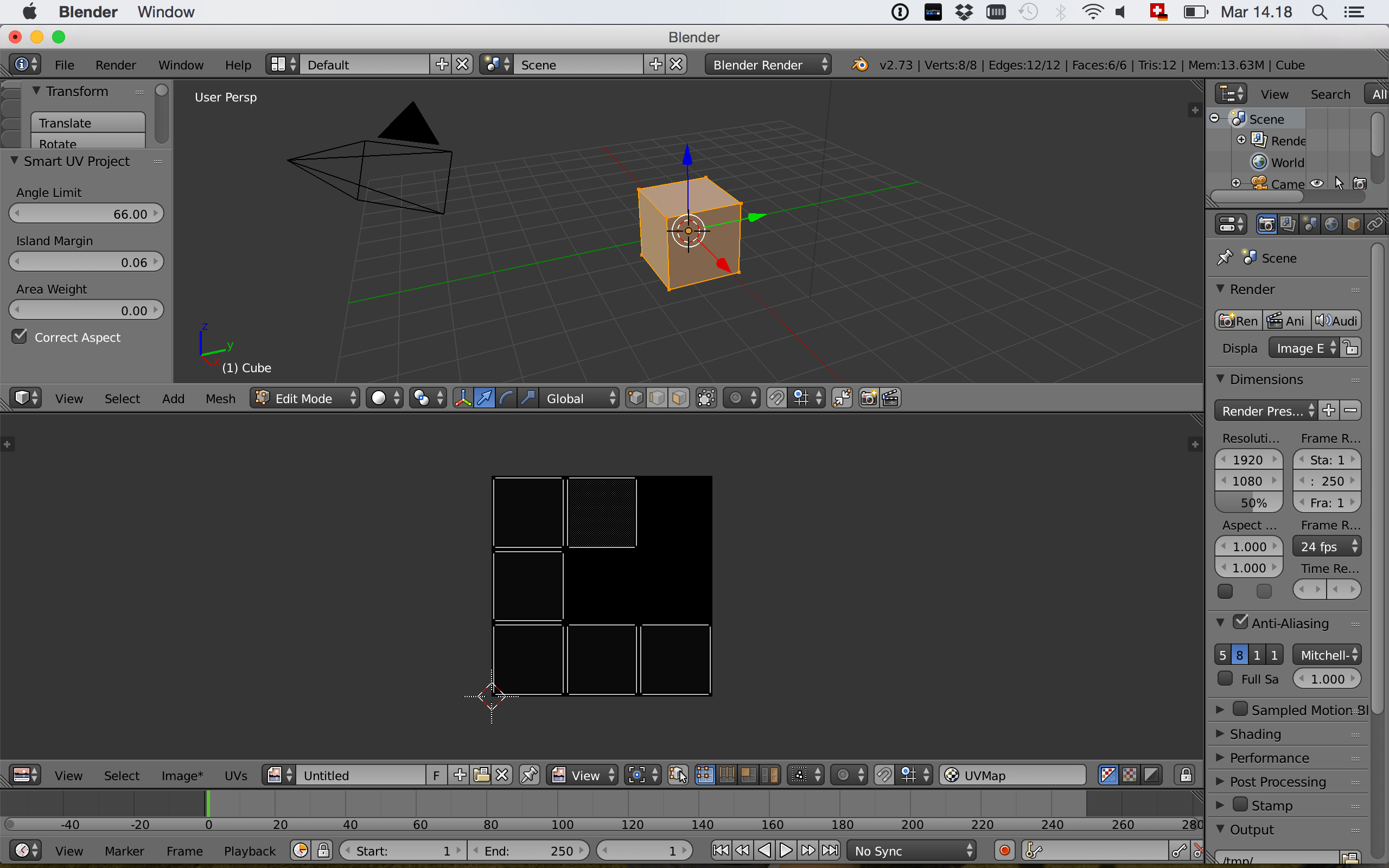Pin the image in the UV editor header
Screen dimensions: 1389x868
[528, 775]
